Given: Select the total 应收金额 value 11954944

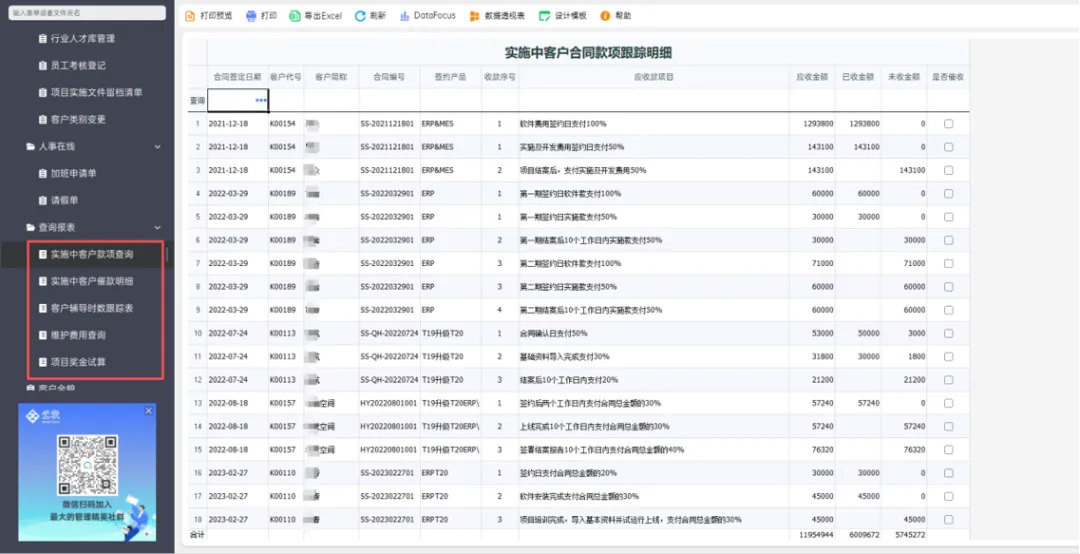Looking at the screenshot, I should pyautogui.click(x=816, y=535).
